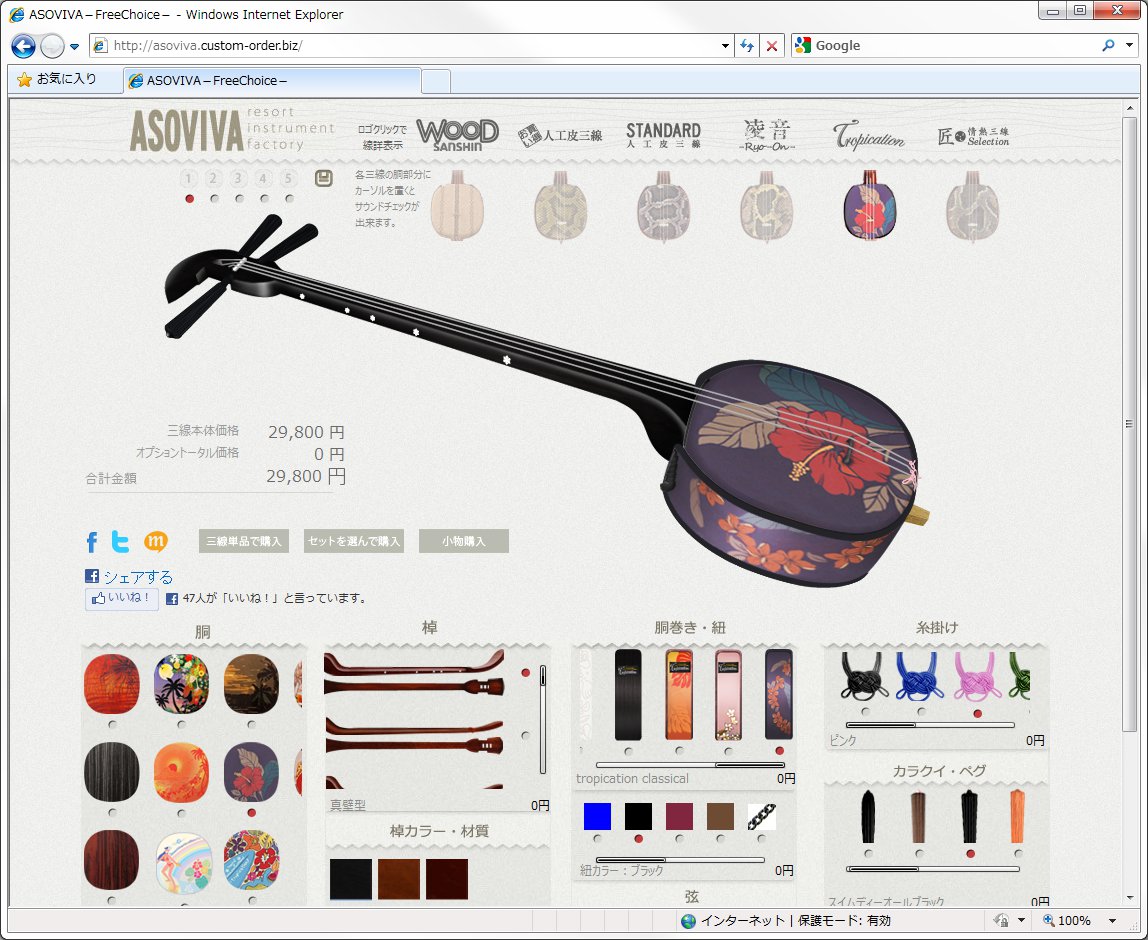The height and width of the screenshot is (940, 1148).
Task: Share via the Twitter t icon
Action: [121, 542]
